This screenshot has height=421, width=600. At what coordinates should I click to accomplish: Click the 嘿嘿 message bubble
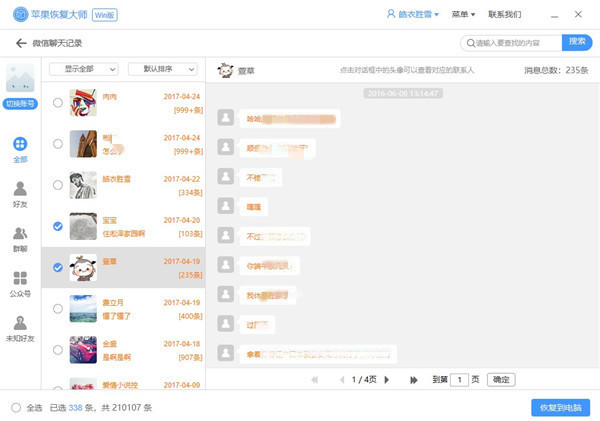point(253,207)
